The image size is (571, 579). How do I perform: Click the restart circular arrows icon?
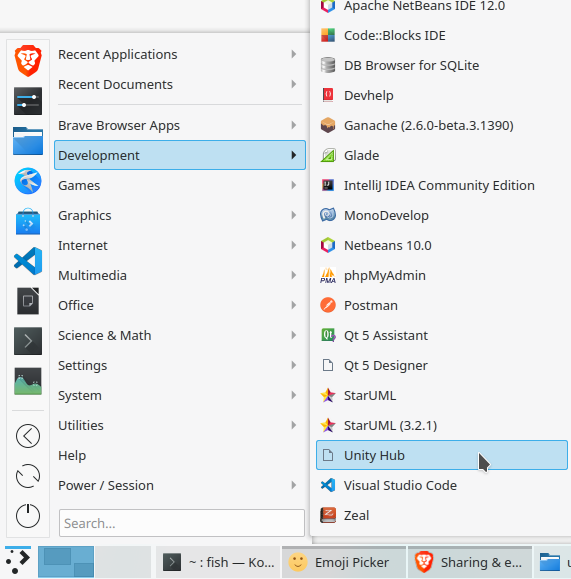(x=28, y=476)
